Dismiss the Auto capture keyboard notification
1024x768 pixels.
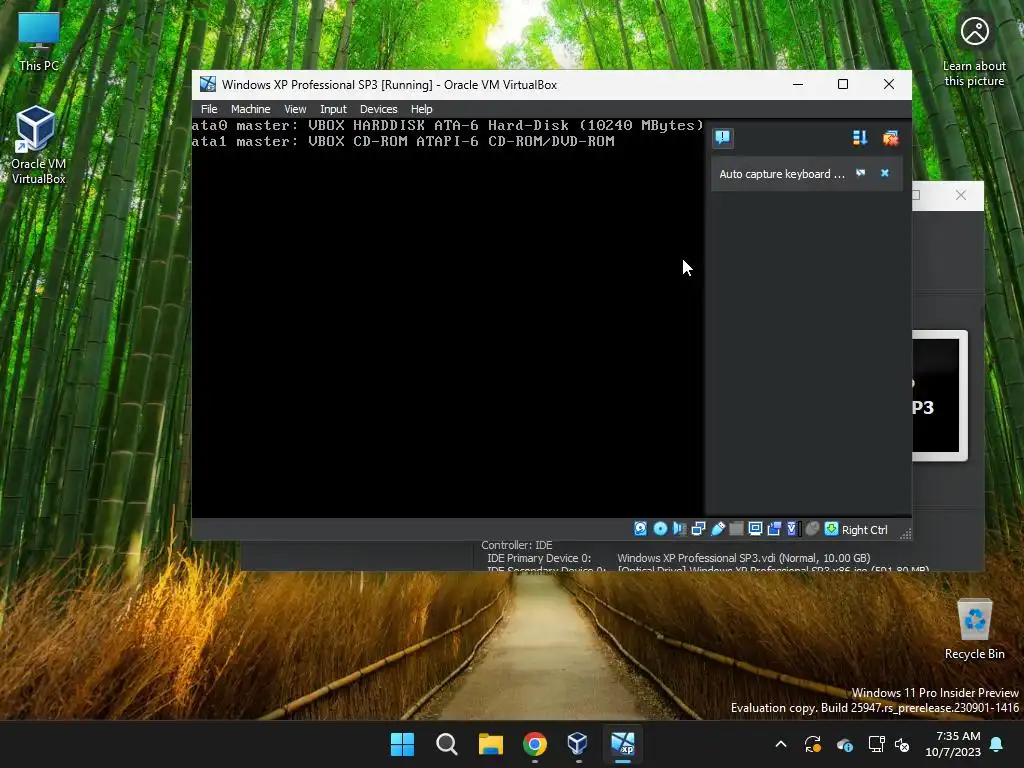tap(885, 173)
